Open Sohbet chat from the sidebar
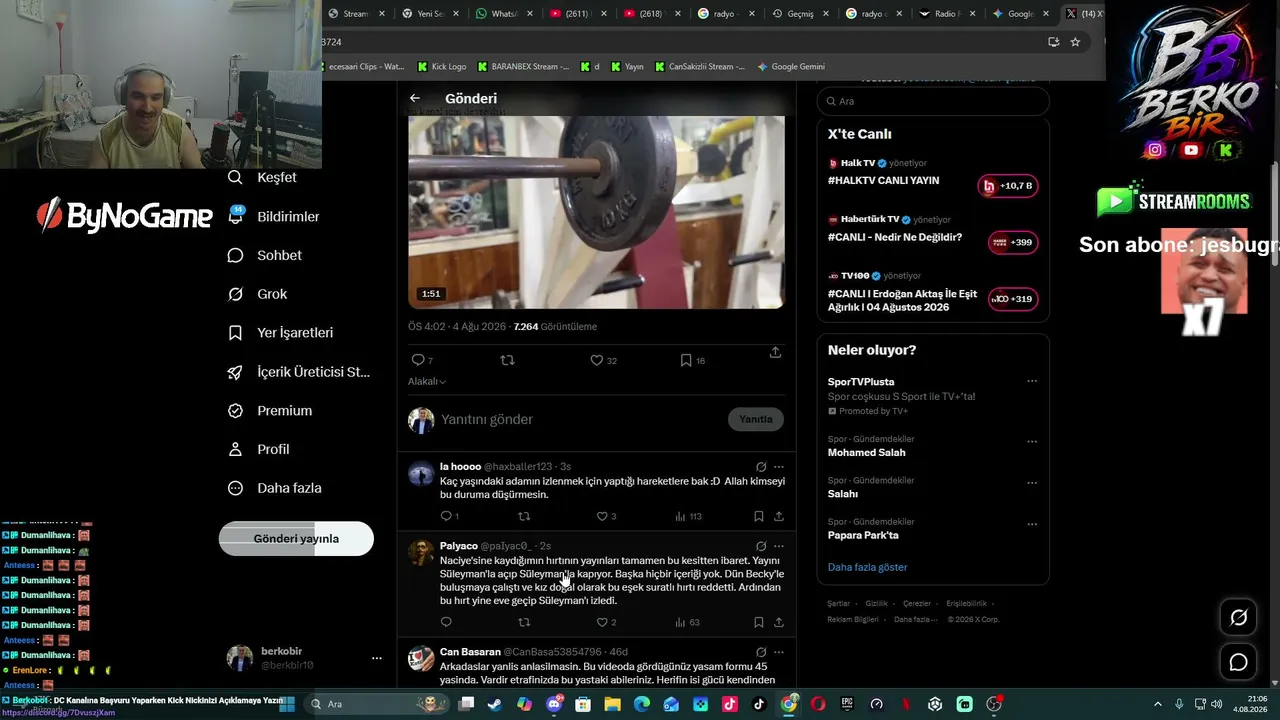The width and height of the screenshot is (1280, 720). [x=264, y=255]
